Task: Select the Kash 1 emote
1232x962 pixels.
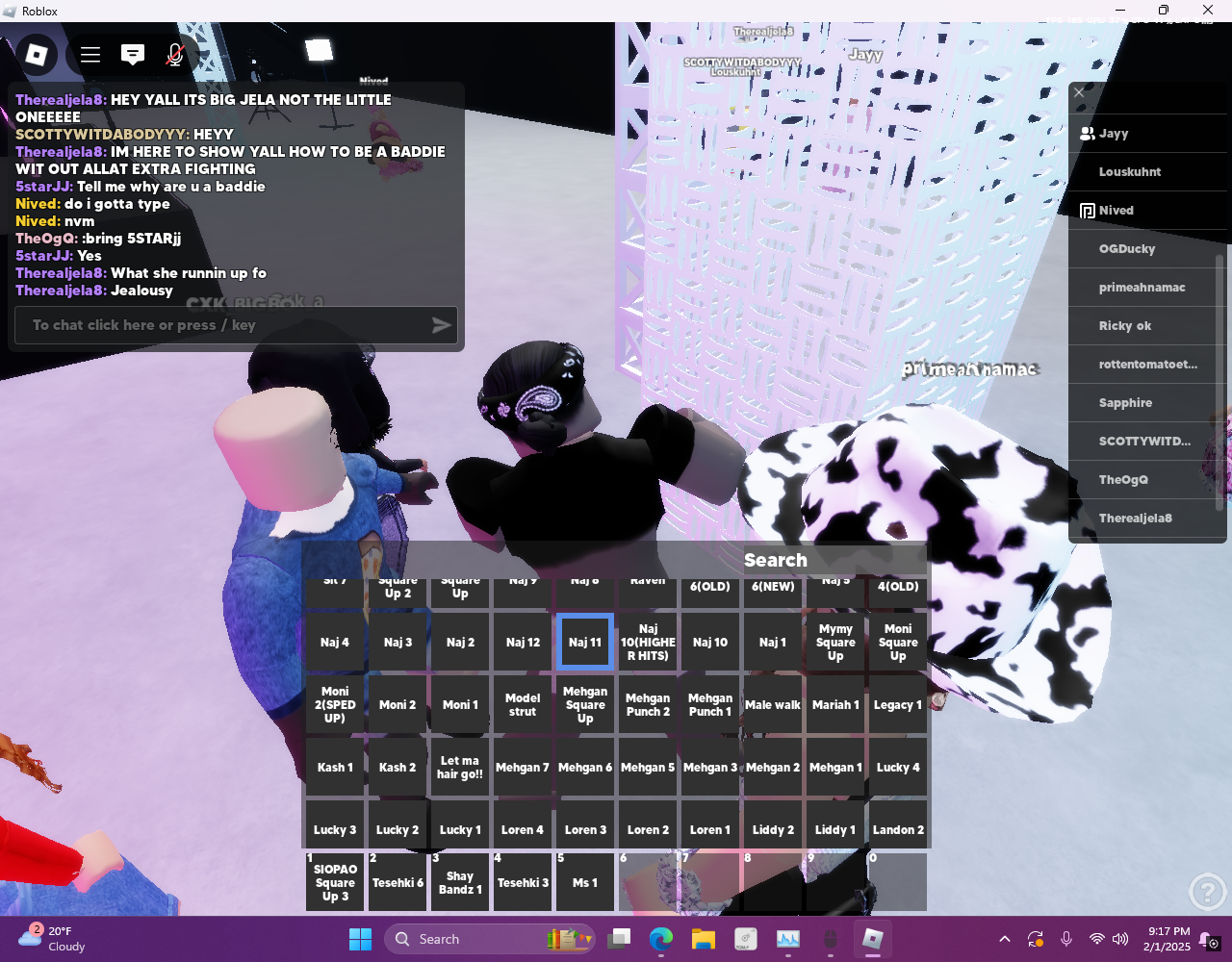Action: 335,768
